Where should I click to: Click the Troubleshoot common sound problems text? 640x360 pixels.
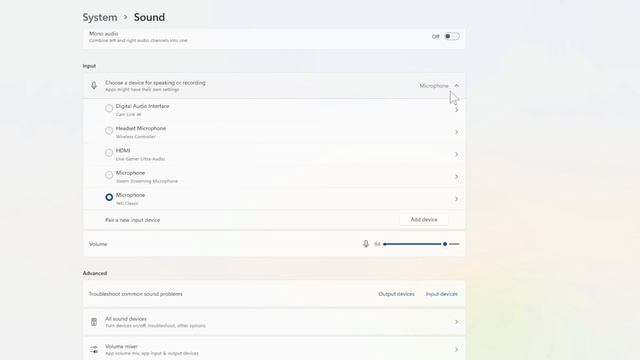136,294
